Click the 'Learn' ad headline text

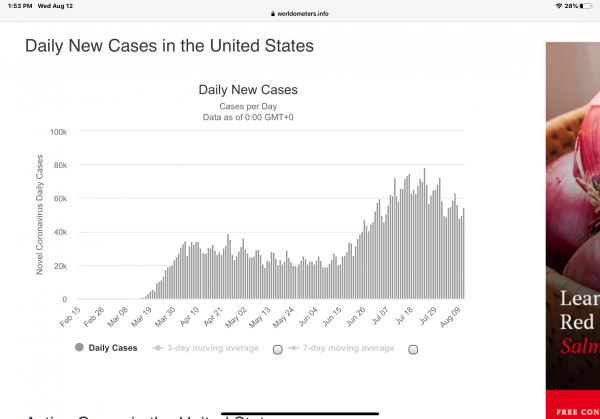pyautogui.click(x=579, y=299)
